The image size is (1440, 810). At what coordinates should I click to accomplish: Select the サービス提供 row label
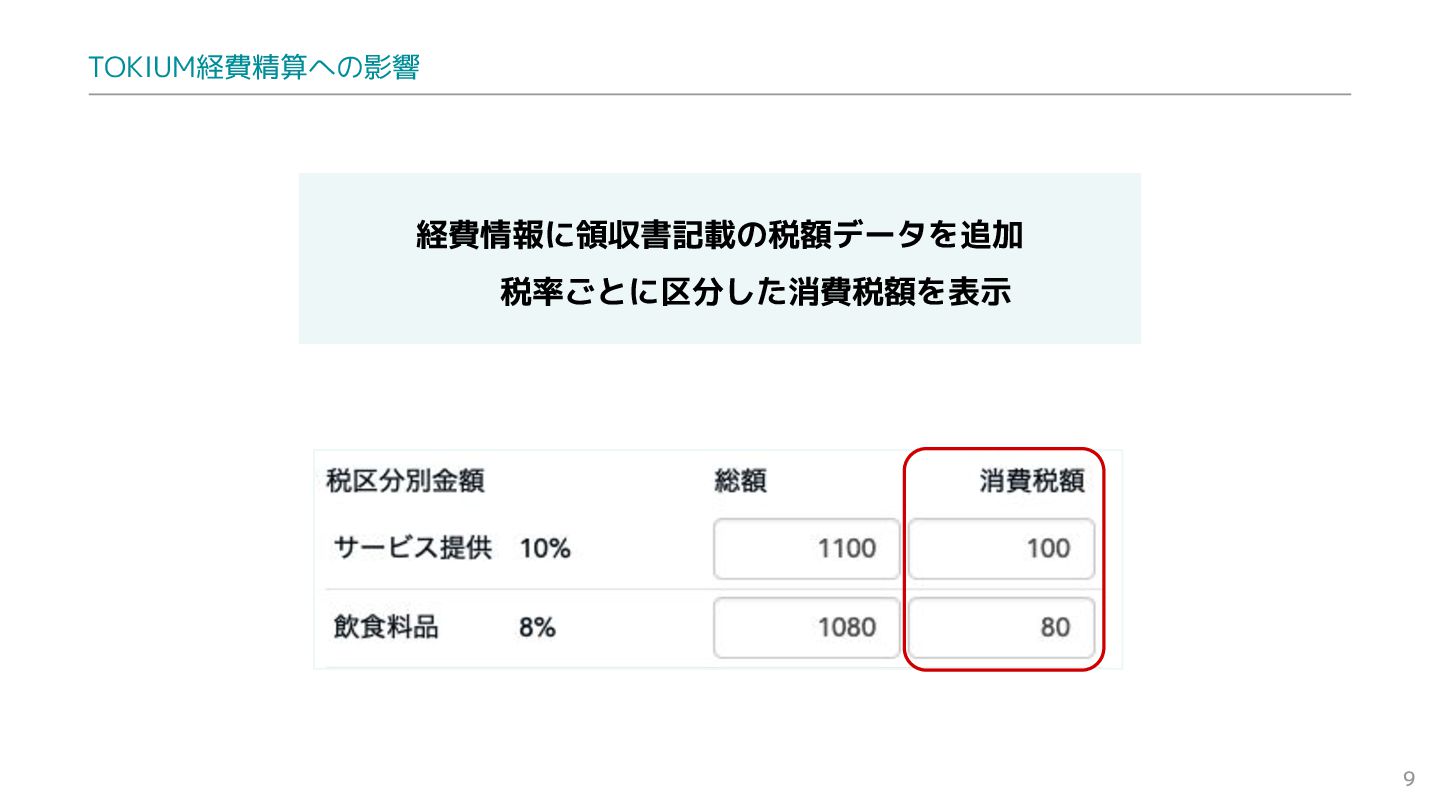coord(412,548)
